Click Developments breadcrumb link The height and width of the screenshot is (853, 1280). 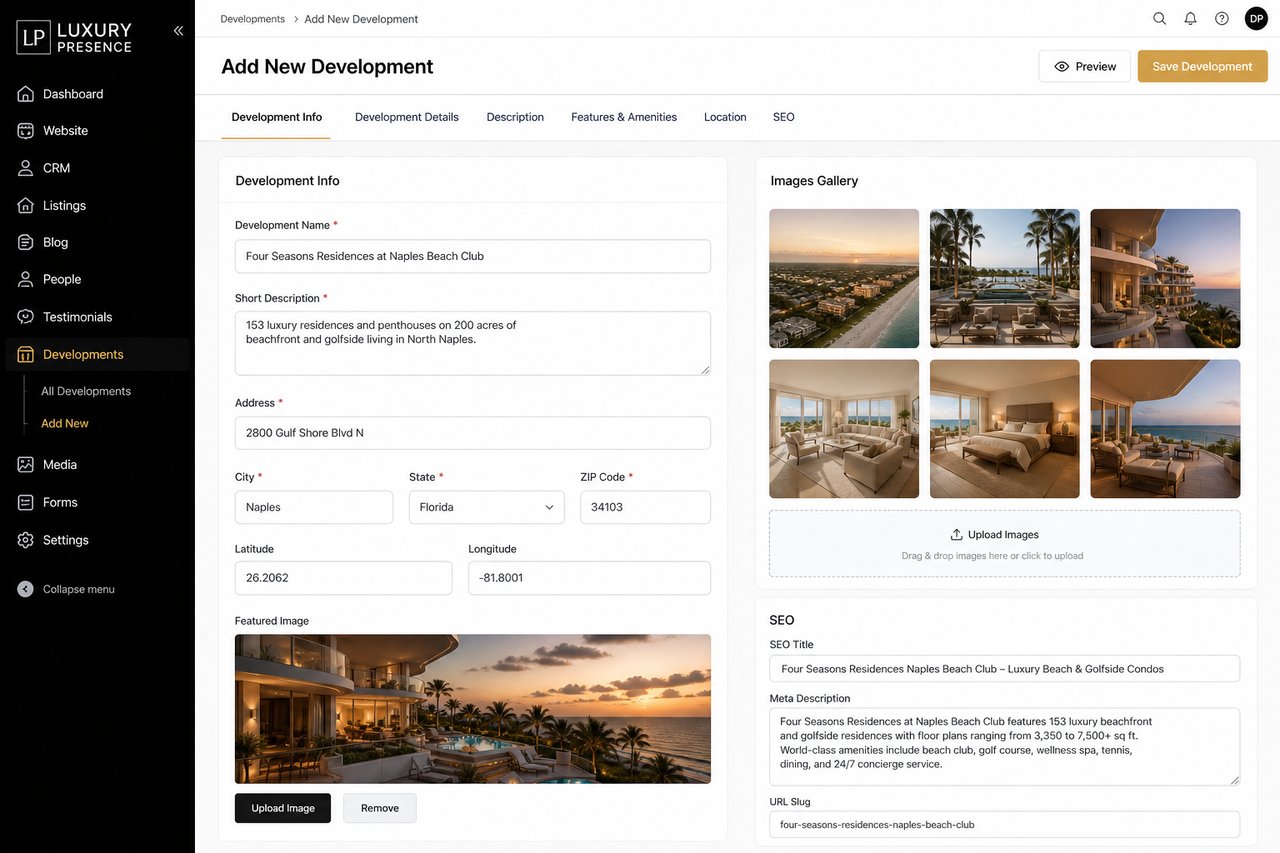252,19
